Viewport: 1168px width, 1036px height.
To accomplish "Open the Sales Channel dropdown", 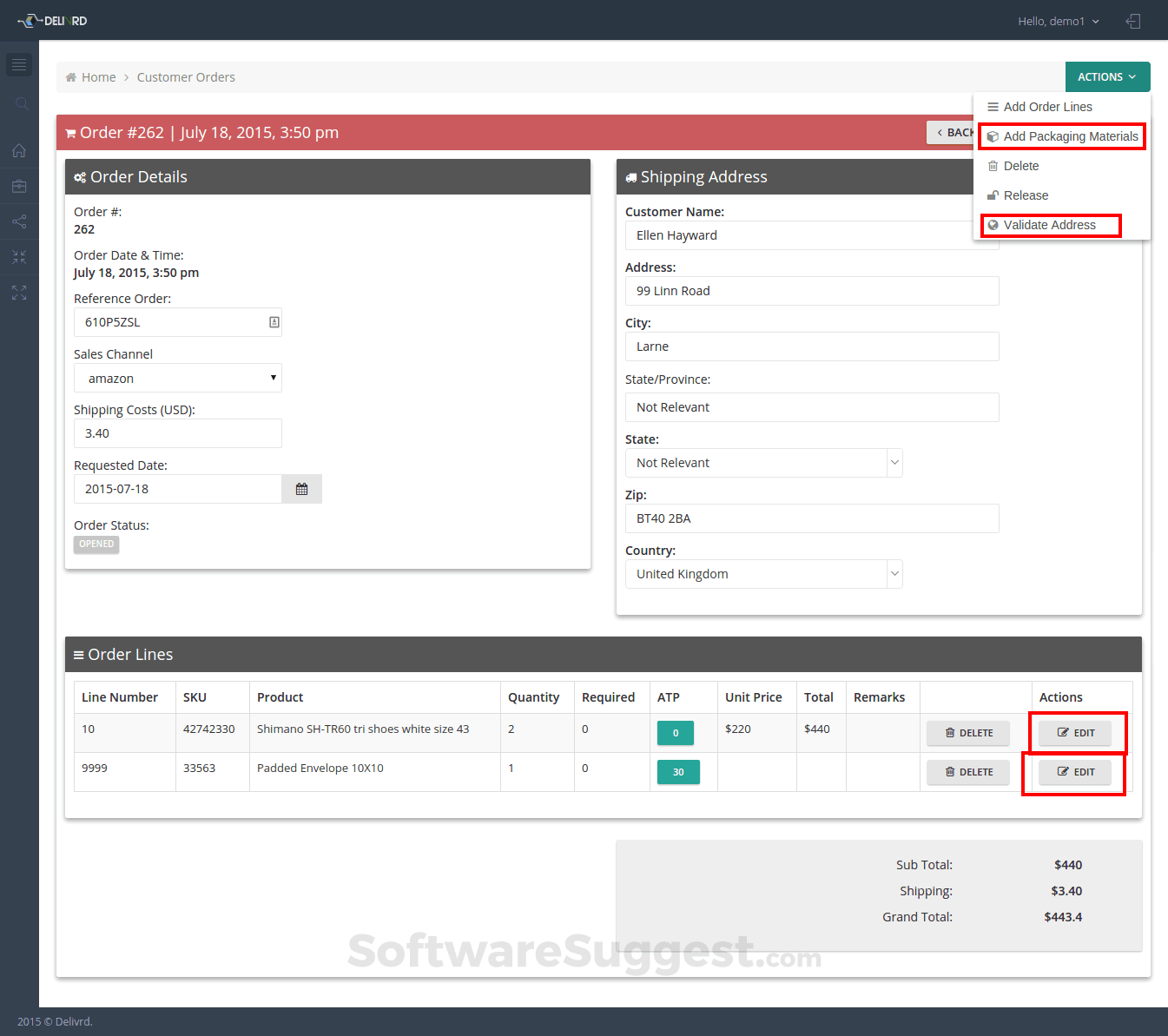I will tap(177, 378).
